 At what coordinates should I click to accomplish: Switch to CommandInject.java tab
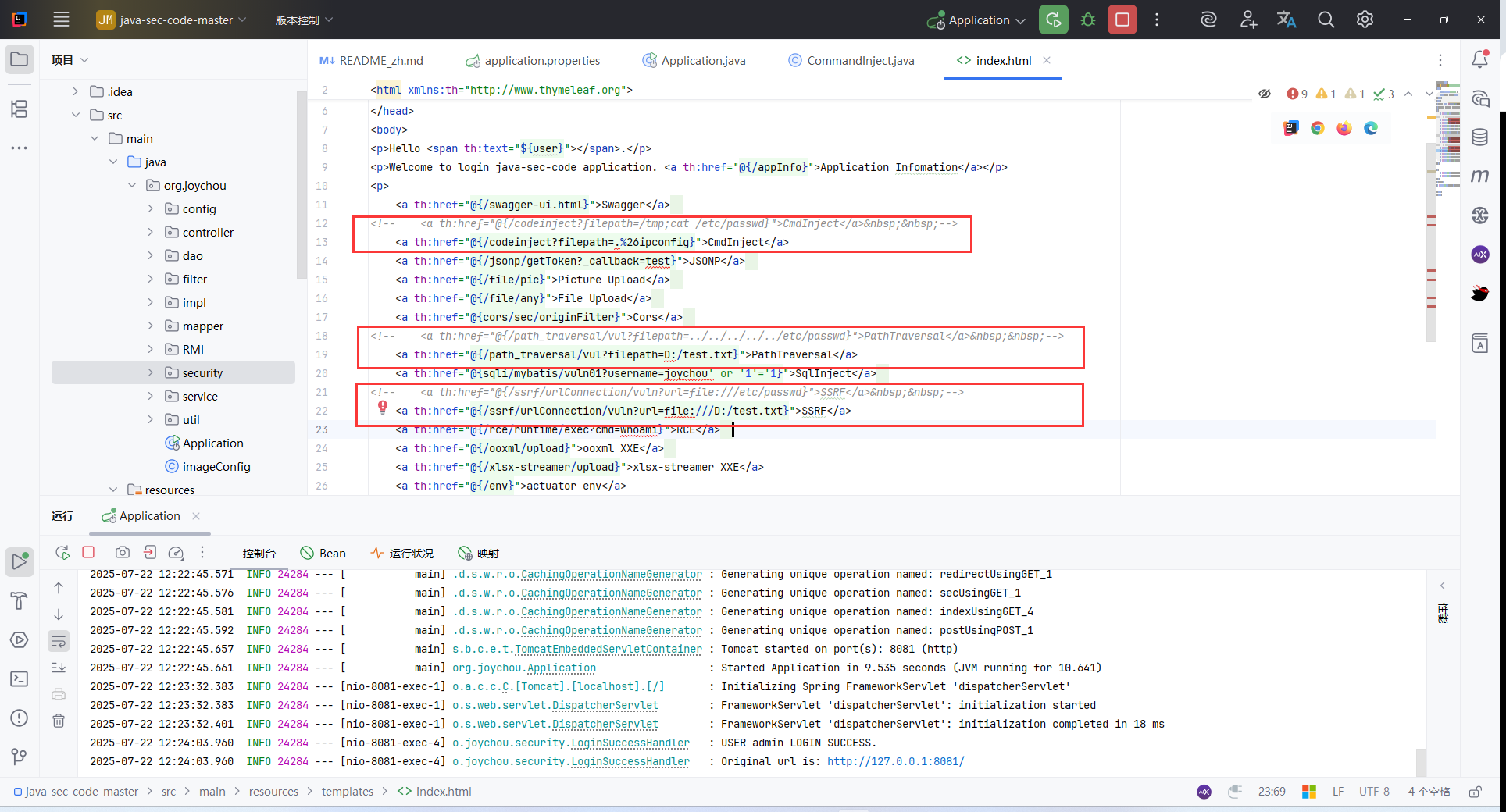(851, 61)
